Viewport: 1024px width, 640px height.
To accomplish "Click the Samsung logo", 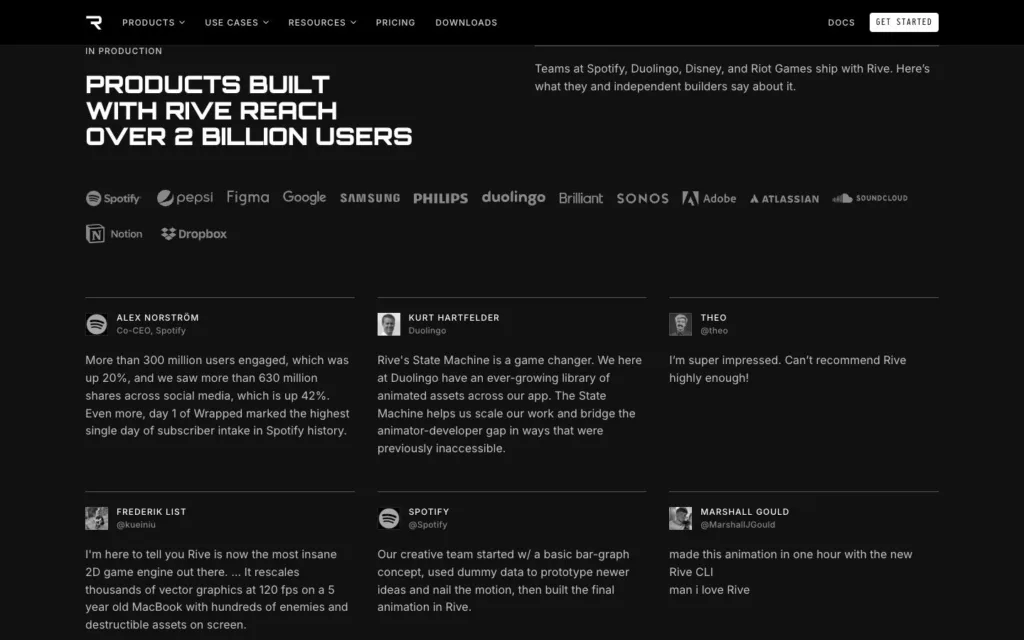I will pos(370,198).
